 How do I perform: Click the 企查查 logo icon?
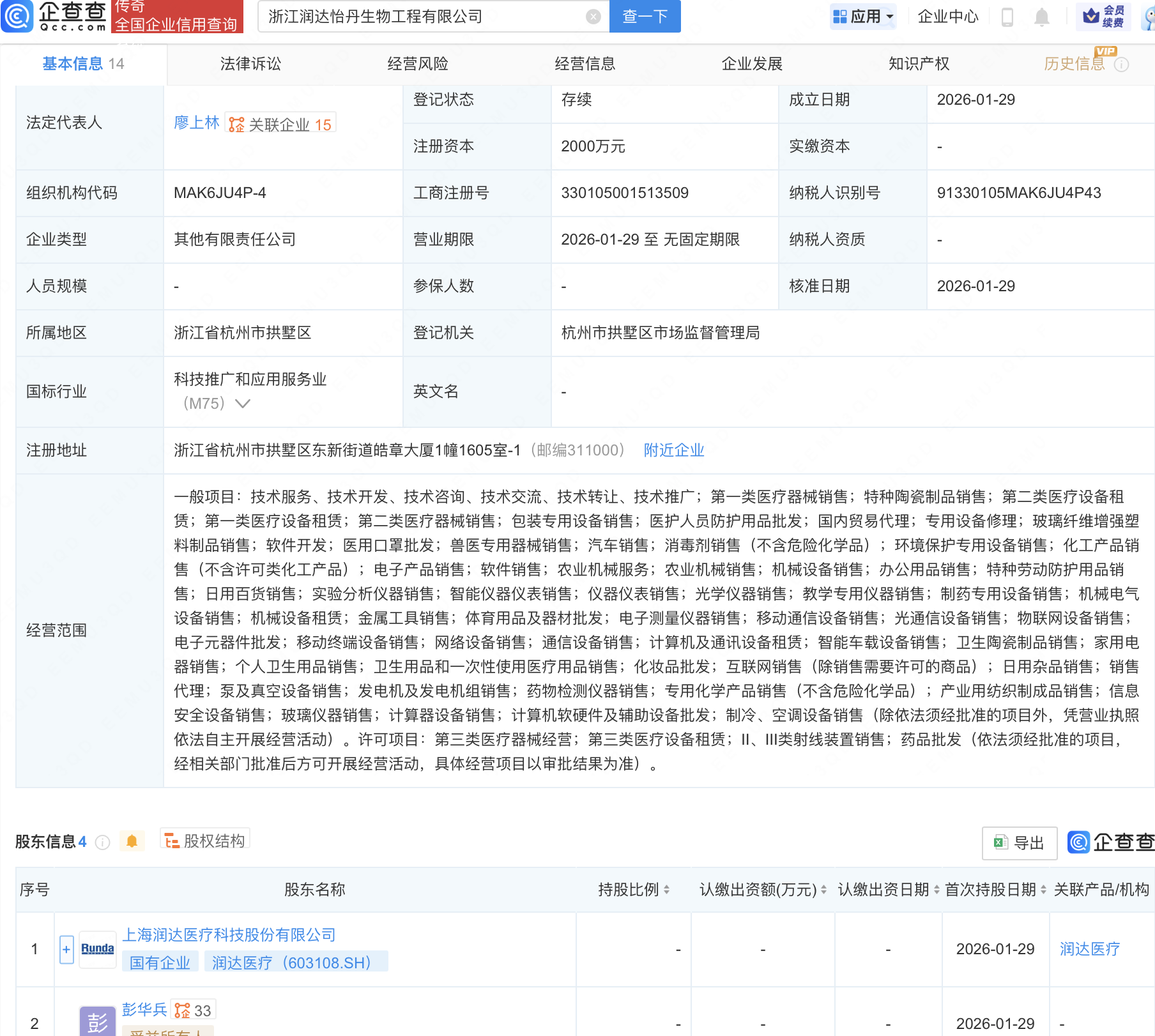point(18,17)
